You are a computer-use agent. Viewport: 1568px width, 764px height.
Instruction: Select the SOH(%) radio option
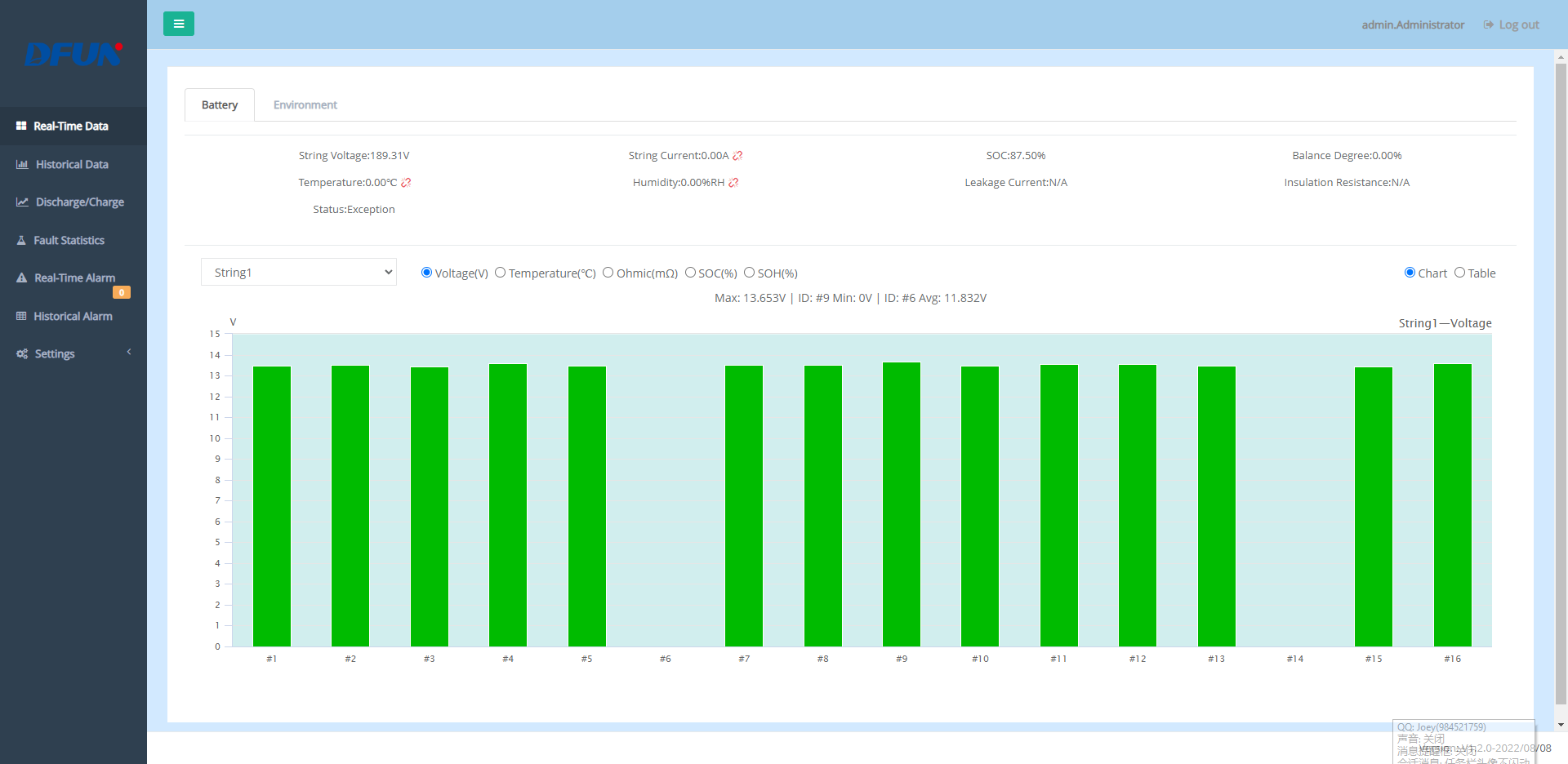(x=749, y=273)
